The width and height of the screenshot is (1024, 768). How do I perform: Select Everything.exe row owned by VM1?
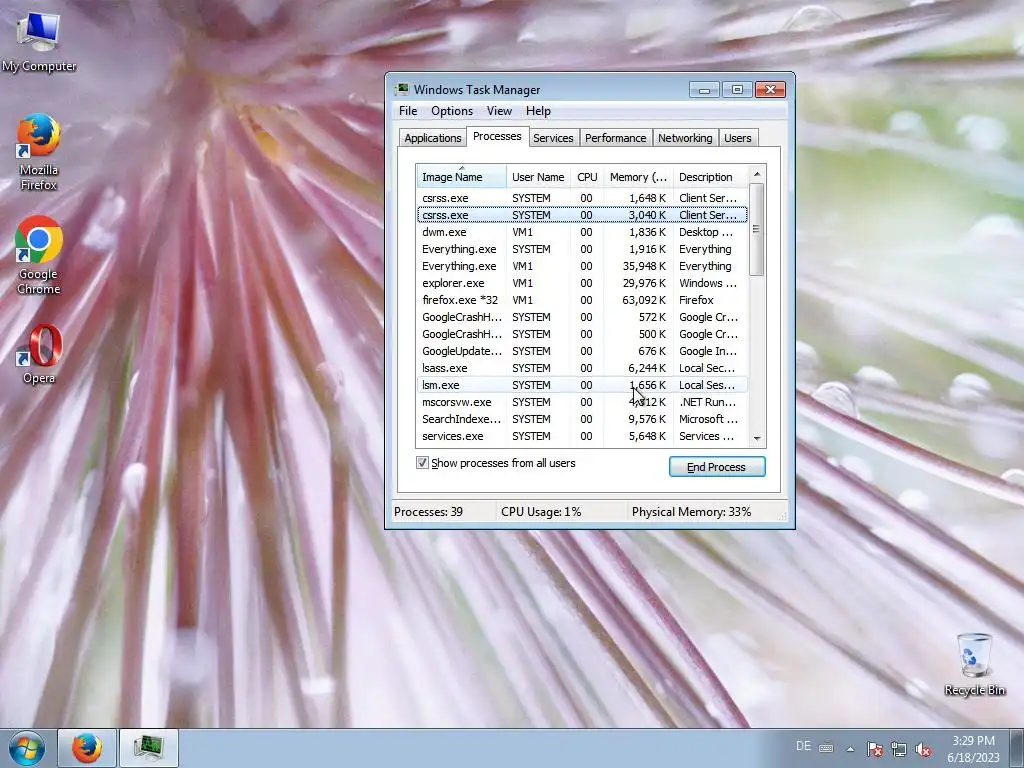pos(582,266)
